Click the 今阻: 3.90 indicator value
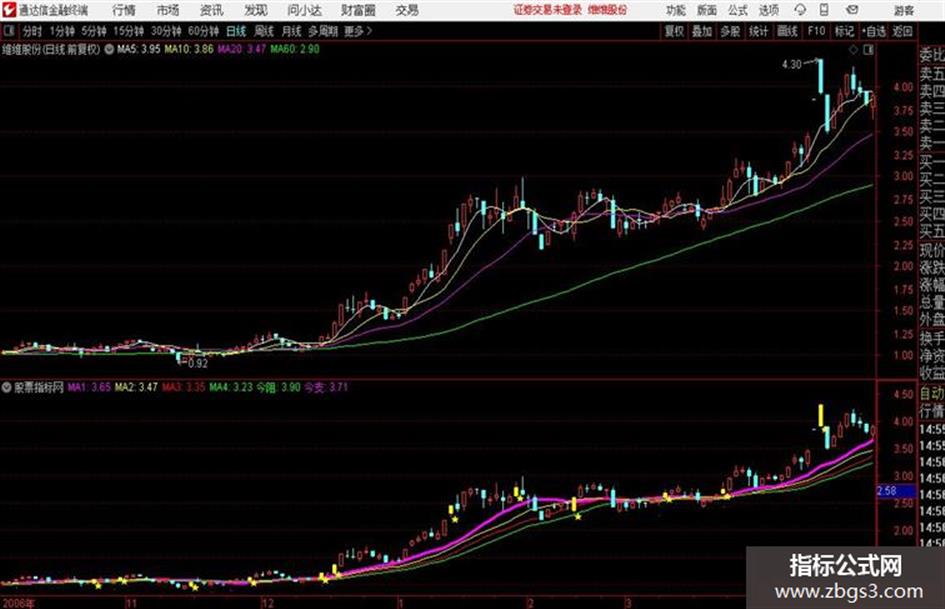 coord(278,387)
